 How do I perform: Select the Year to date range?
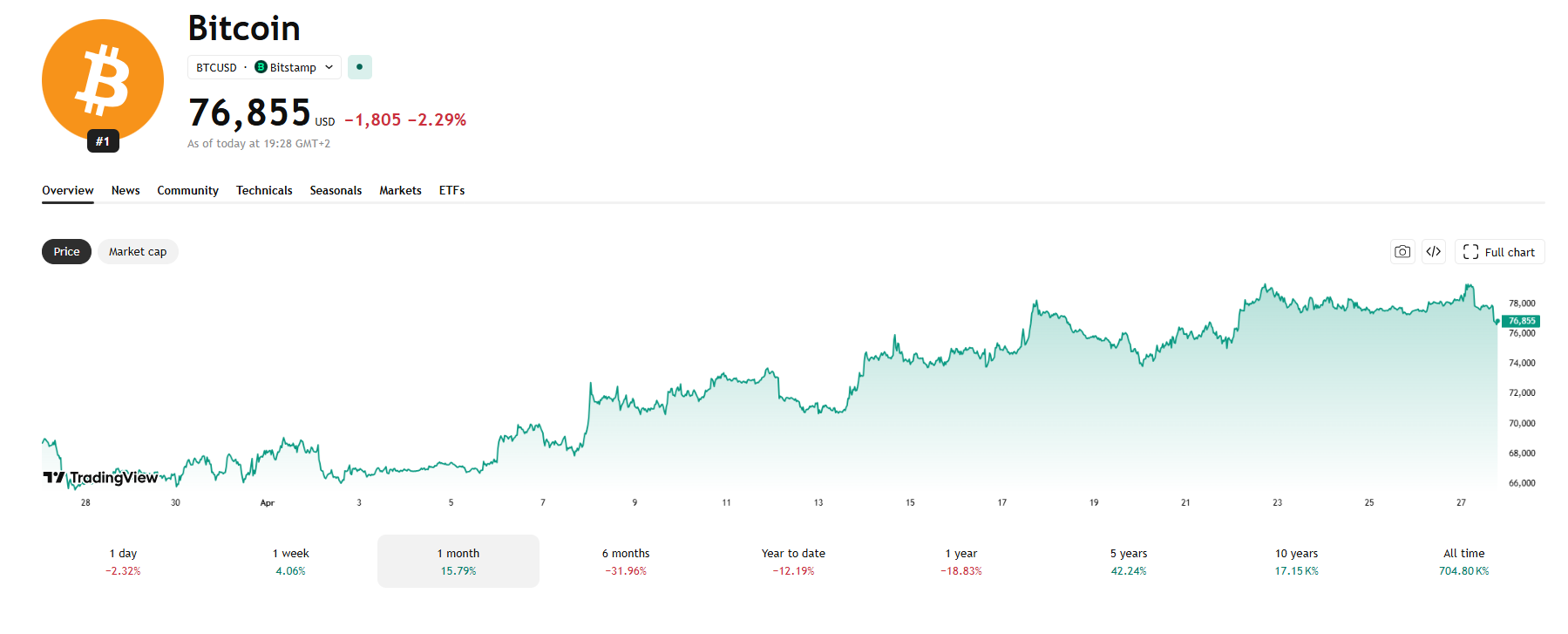point(793,562)
